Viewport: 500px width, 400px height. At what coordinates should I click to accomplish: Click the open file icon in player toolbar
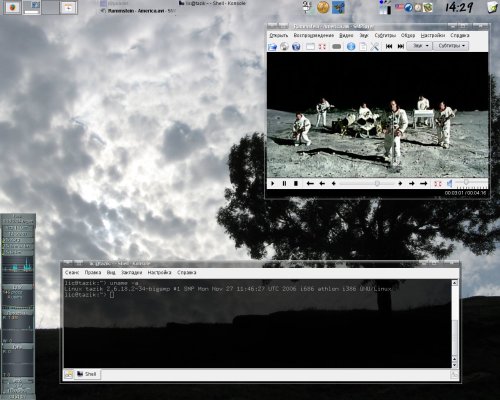pos(273,46)
